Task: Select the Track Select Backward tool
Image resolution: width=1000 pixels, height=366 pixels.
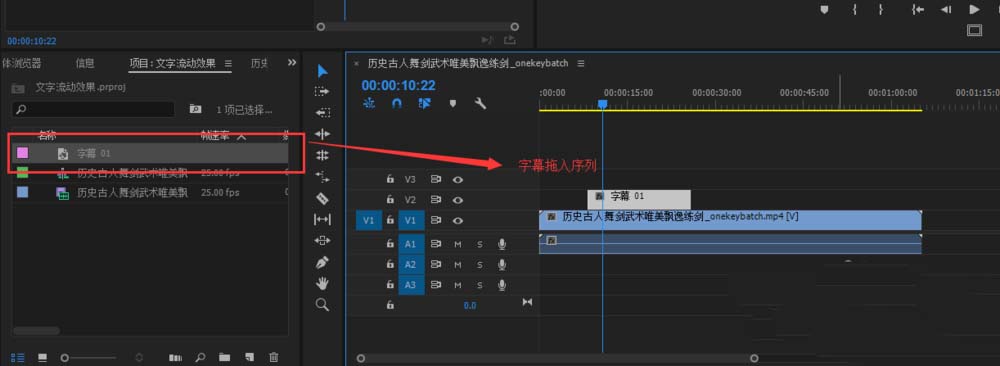Action: pos(322,113)
